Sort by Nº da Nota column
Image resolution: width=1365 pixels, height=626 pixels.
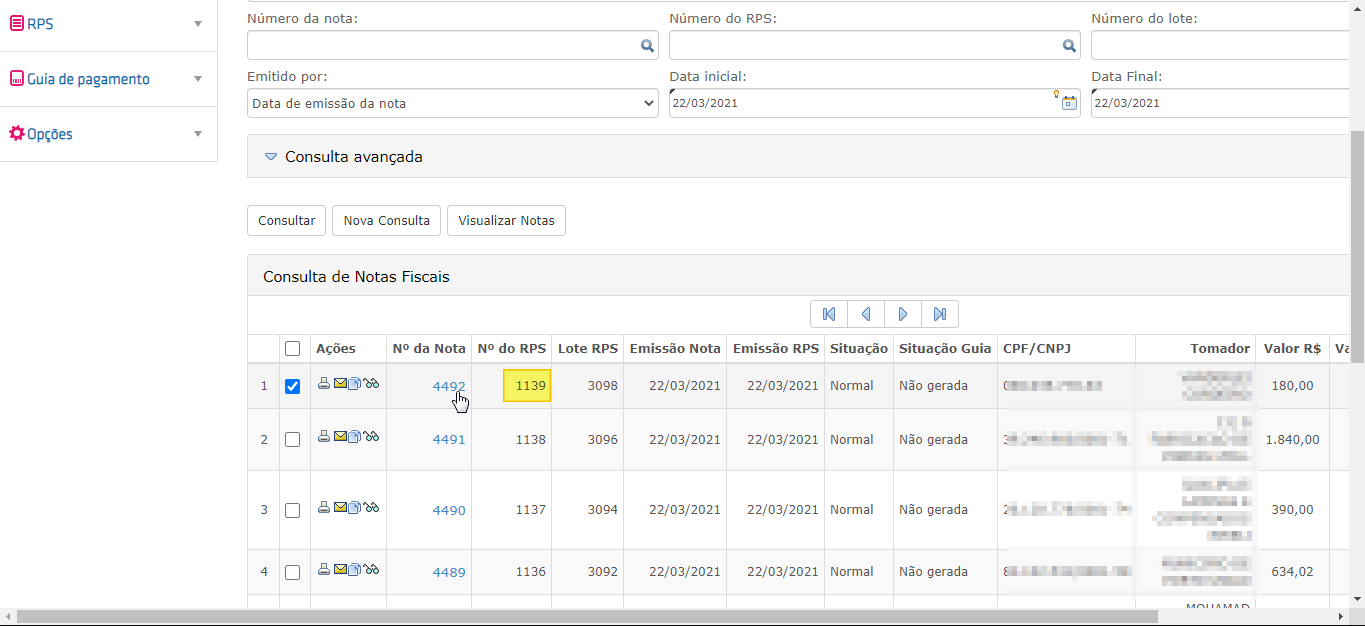[x=429, y=348]
